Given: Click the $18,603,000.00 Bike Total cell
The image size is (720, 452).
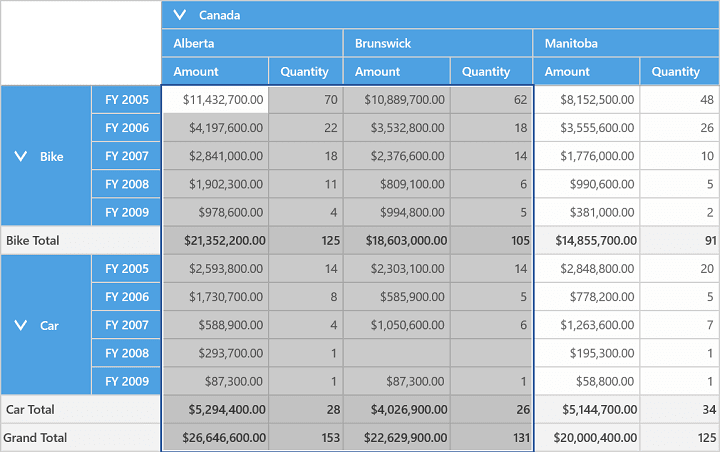Looking at the screenshot, I should [x=397, y=240].
